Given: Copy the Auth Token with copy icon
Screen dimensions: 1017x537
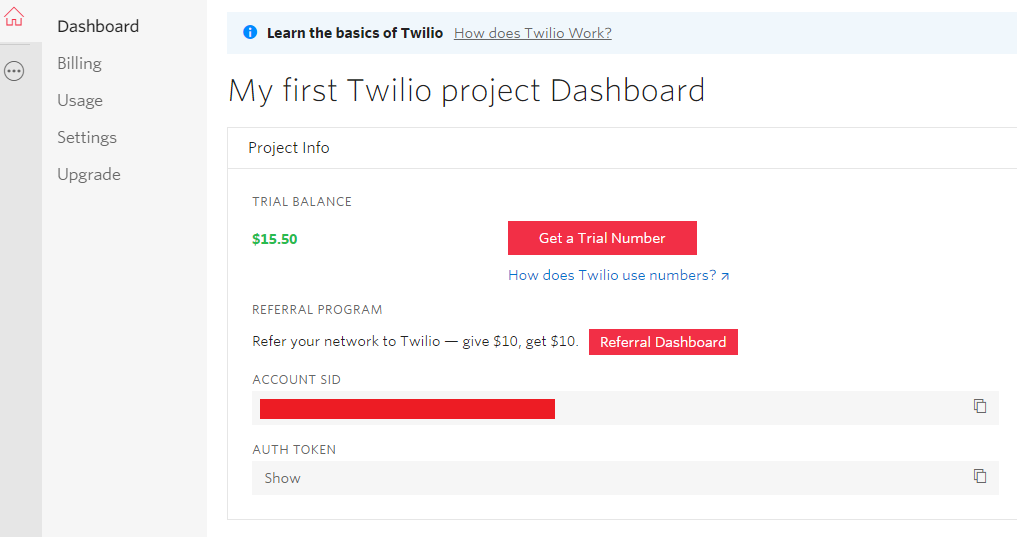Looking at the screenshot, I should point(980,476).
